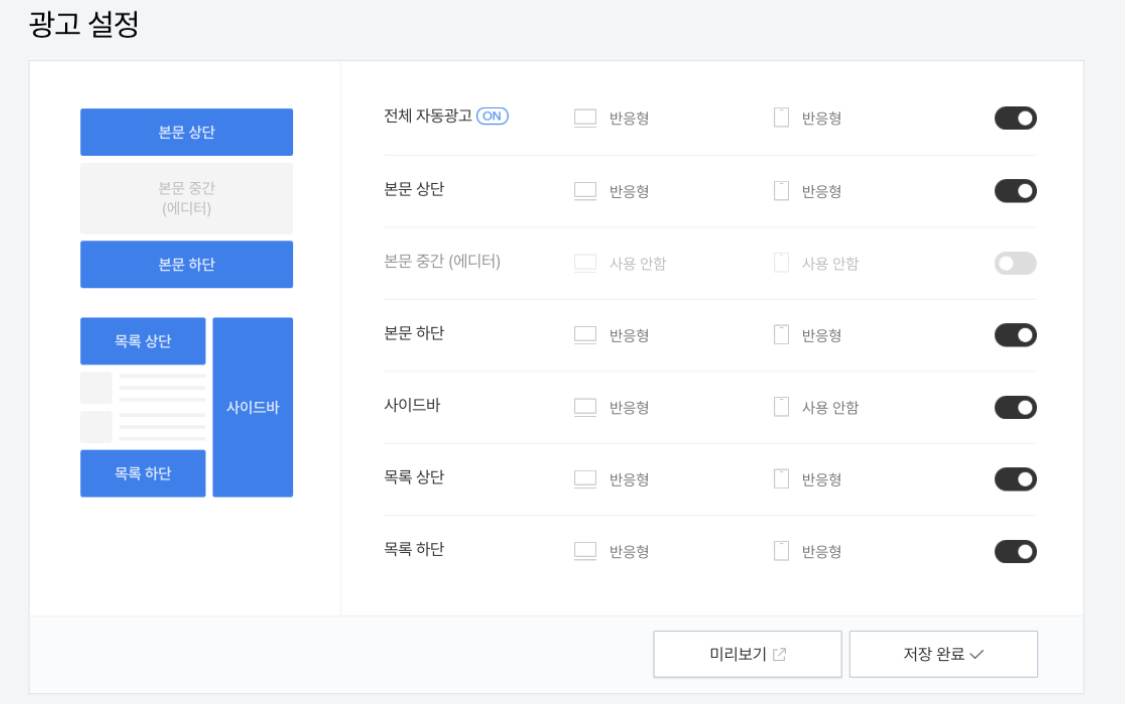This screenshot has height=704, width=1125.
Task: Click the PC ad icon for 본문 하단
Action: coord(585,335)
